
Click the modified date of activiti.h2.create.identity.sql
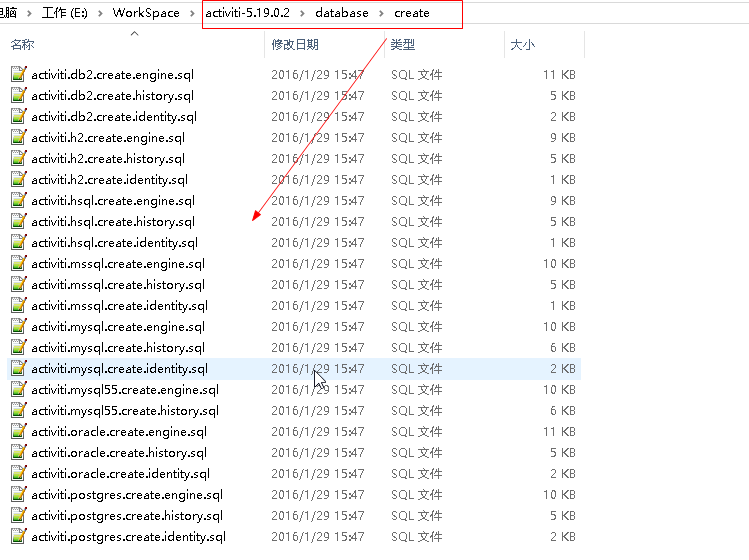tap(318, 180)
